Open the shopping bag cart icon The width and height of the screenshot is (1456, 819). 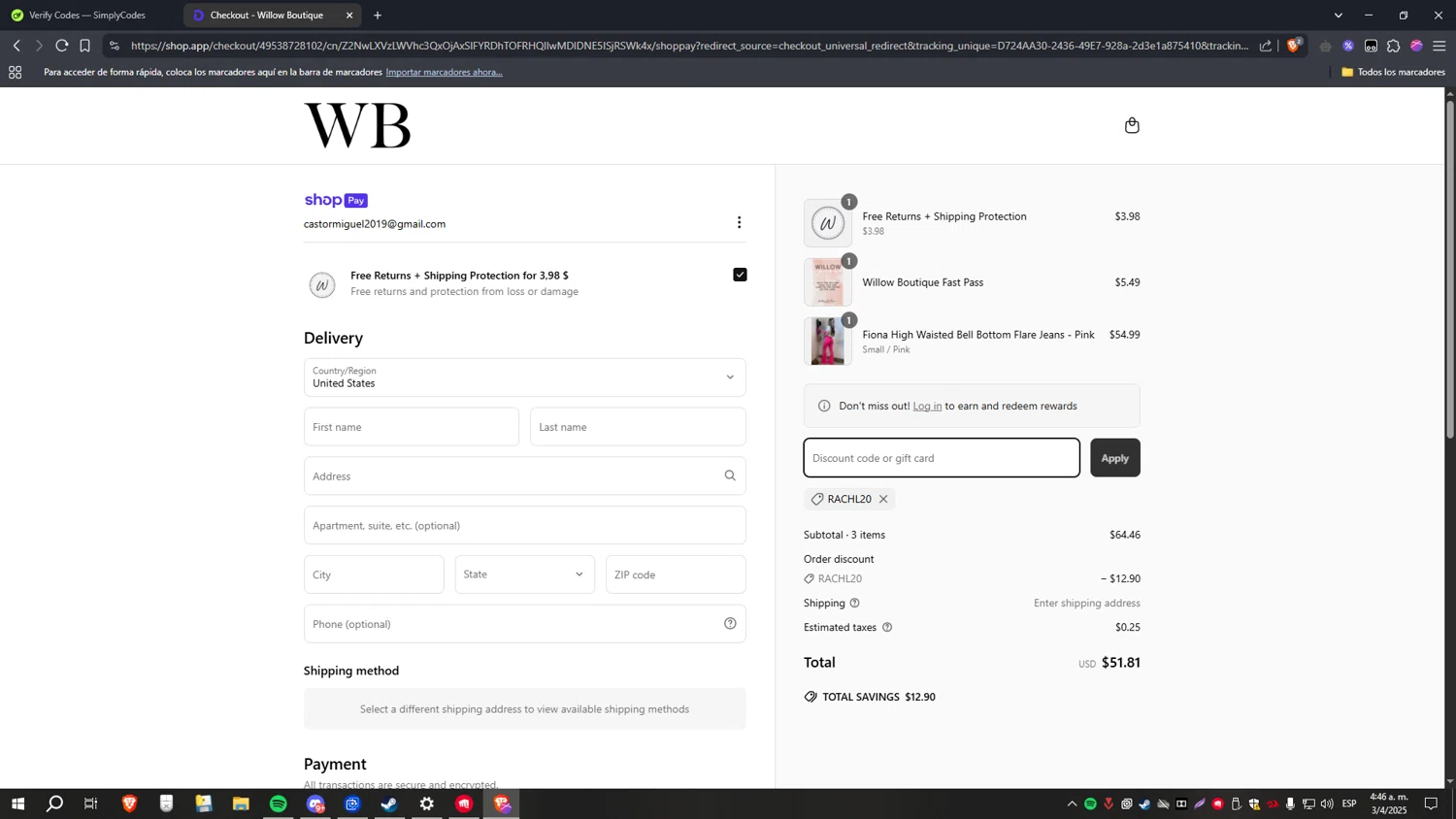pos(1132,125)
